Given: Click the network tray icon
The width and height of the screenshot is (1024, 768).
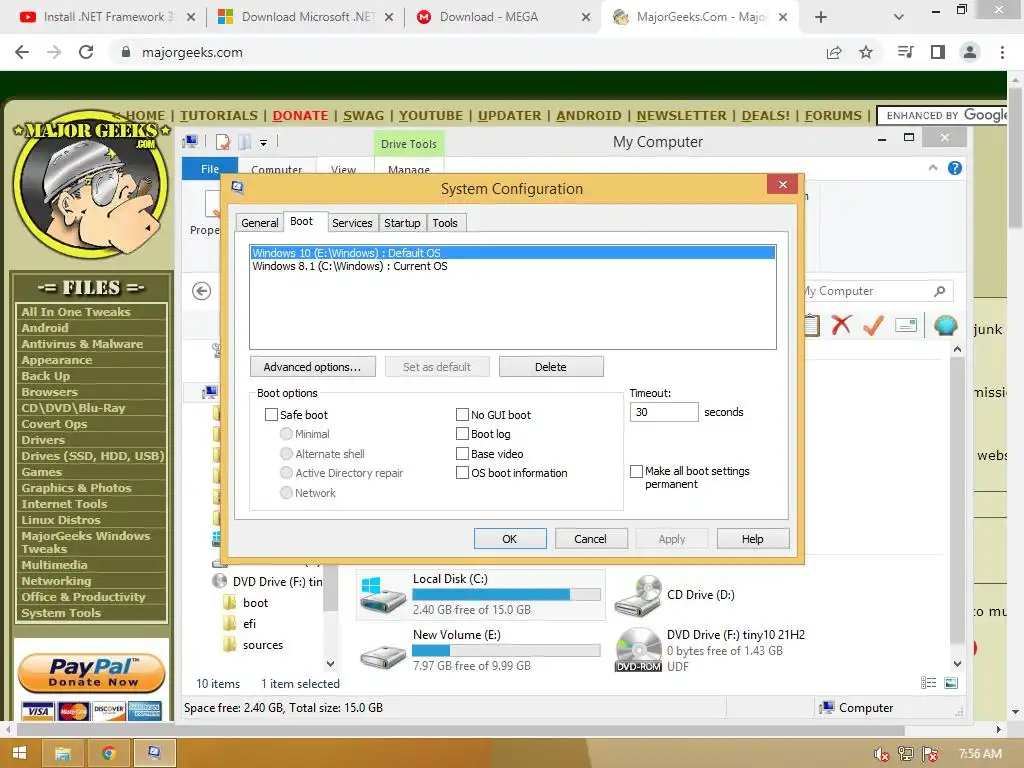Looking at the screenshot, I should [x=906, y=754].
